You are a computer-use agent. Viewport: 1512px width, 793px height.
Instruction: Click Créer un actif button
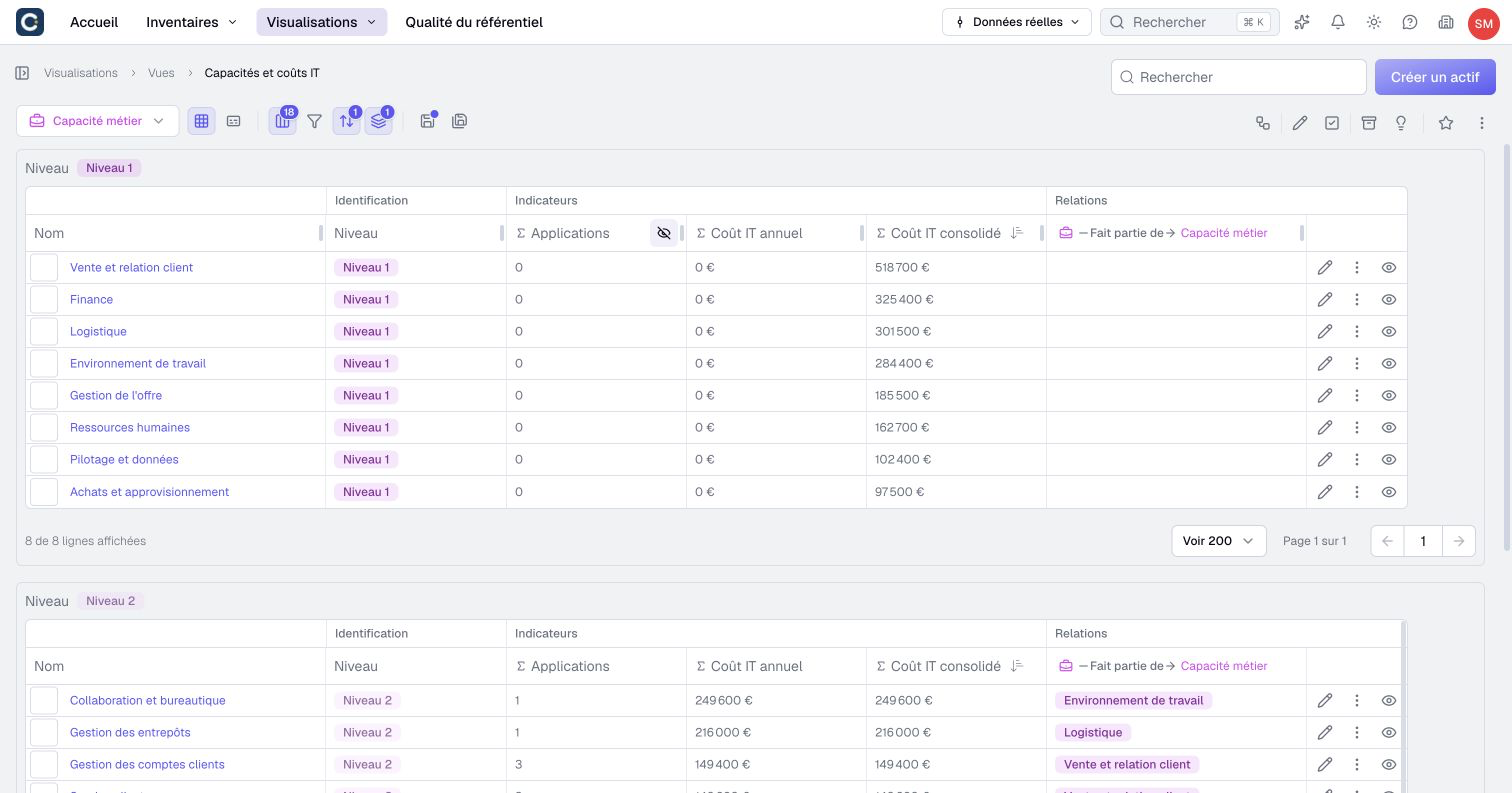coord(1435,77)
